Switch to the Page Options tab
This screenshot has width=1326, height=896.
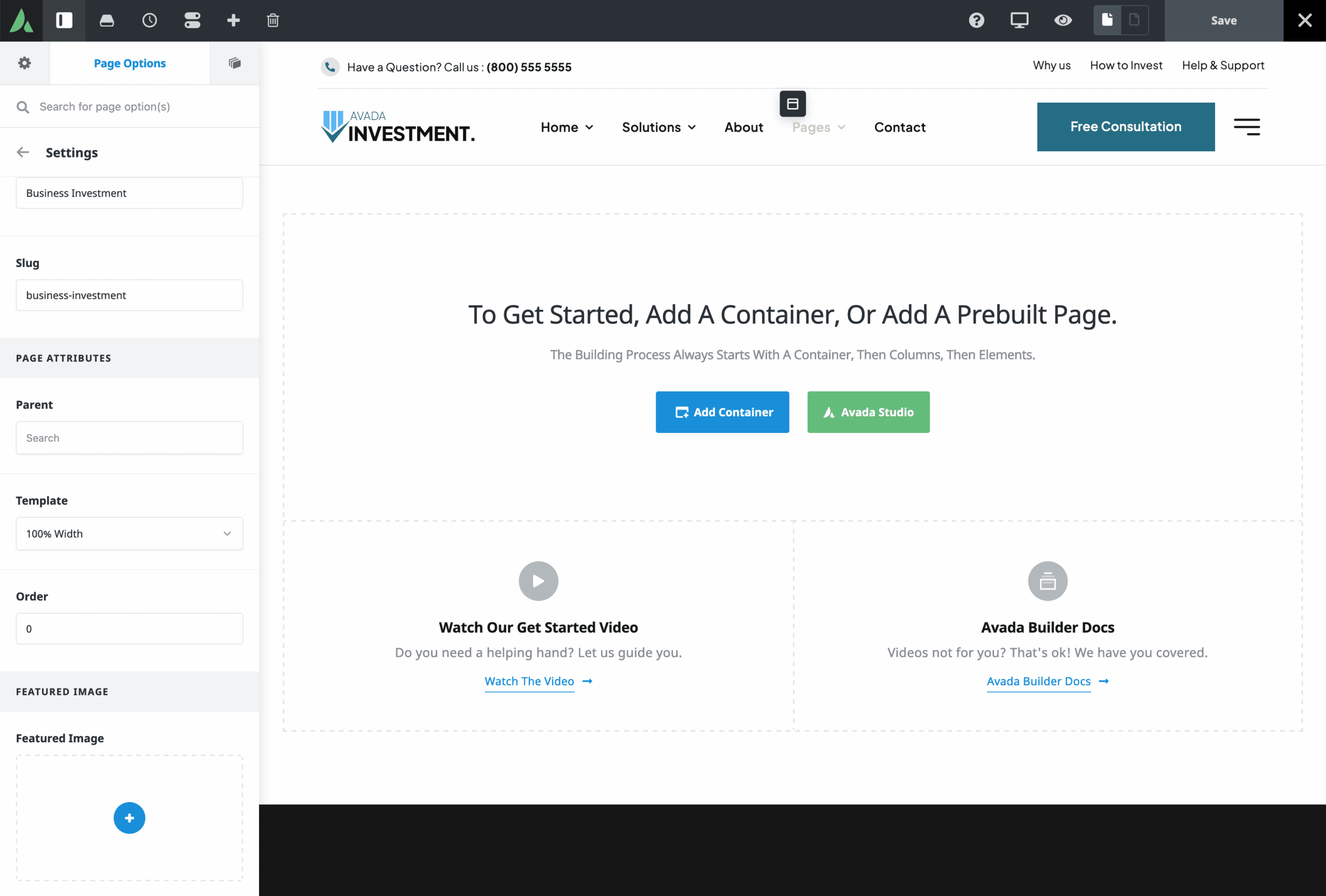coord(129,63)
